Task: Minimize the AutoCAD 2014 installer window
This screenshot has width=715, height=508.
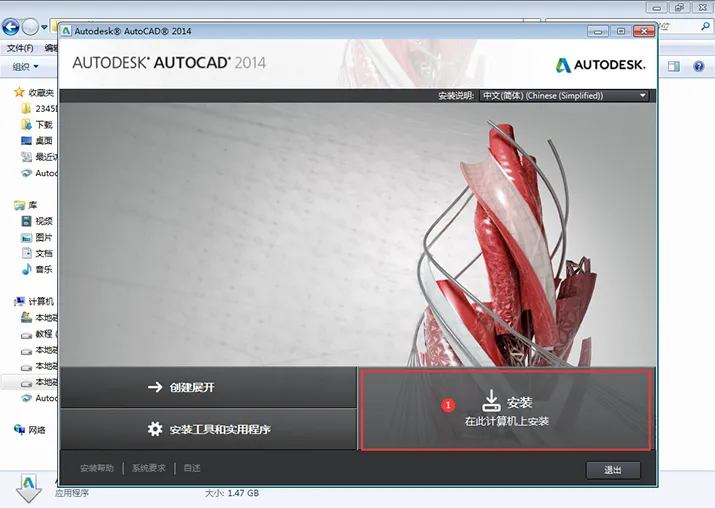Action: point(598,31)
